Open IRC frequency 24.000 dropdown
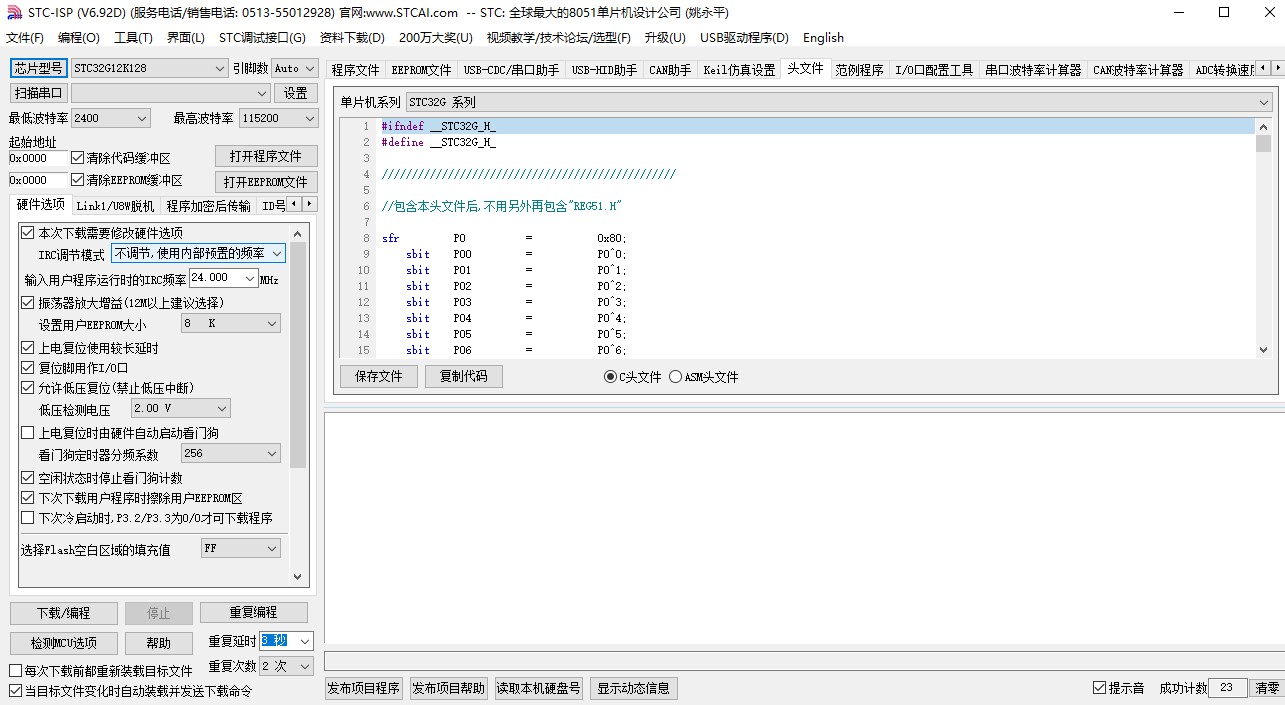 [250, 278]
